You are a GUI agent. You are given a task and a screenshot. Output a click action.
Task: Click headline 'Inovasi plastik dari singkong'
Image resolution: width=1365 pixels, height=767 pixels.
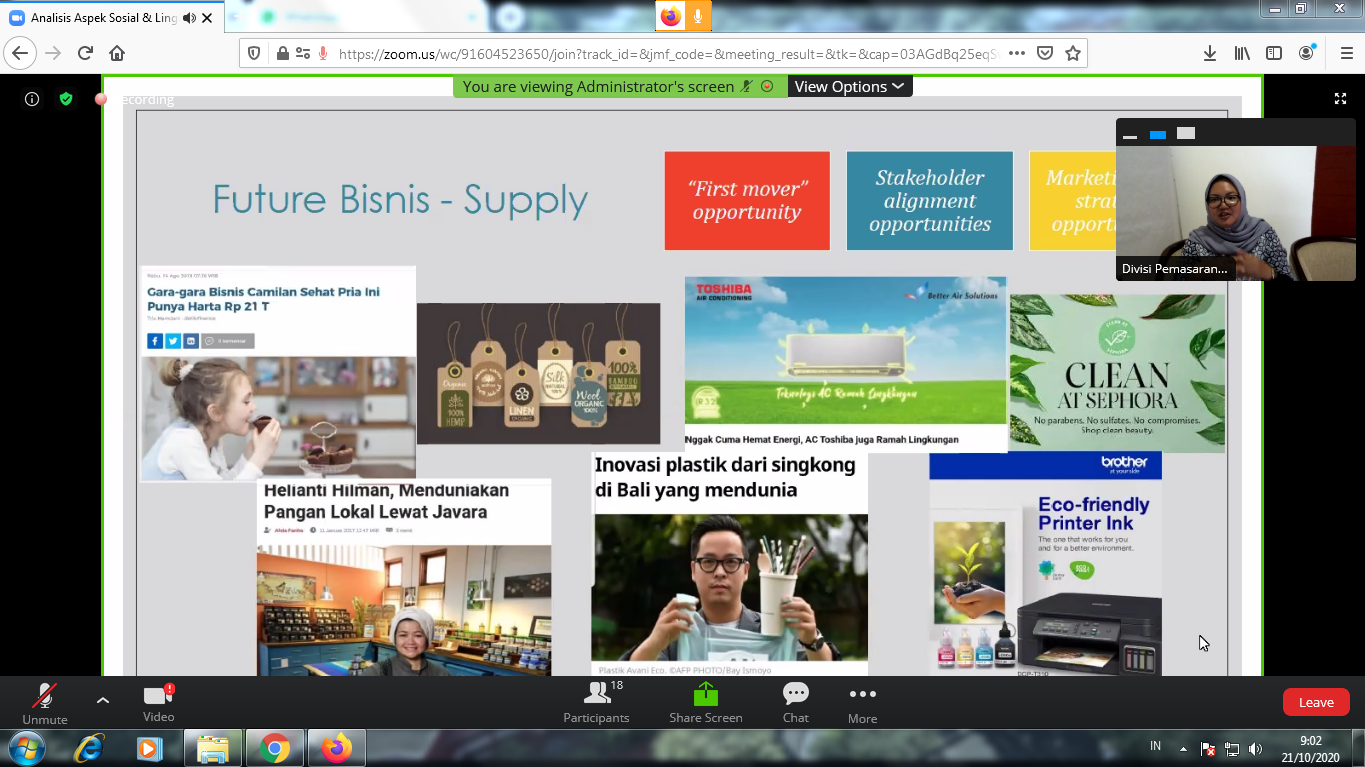pos(726,477)
